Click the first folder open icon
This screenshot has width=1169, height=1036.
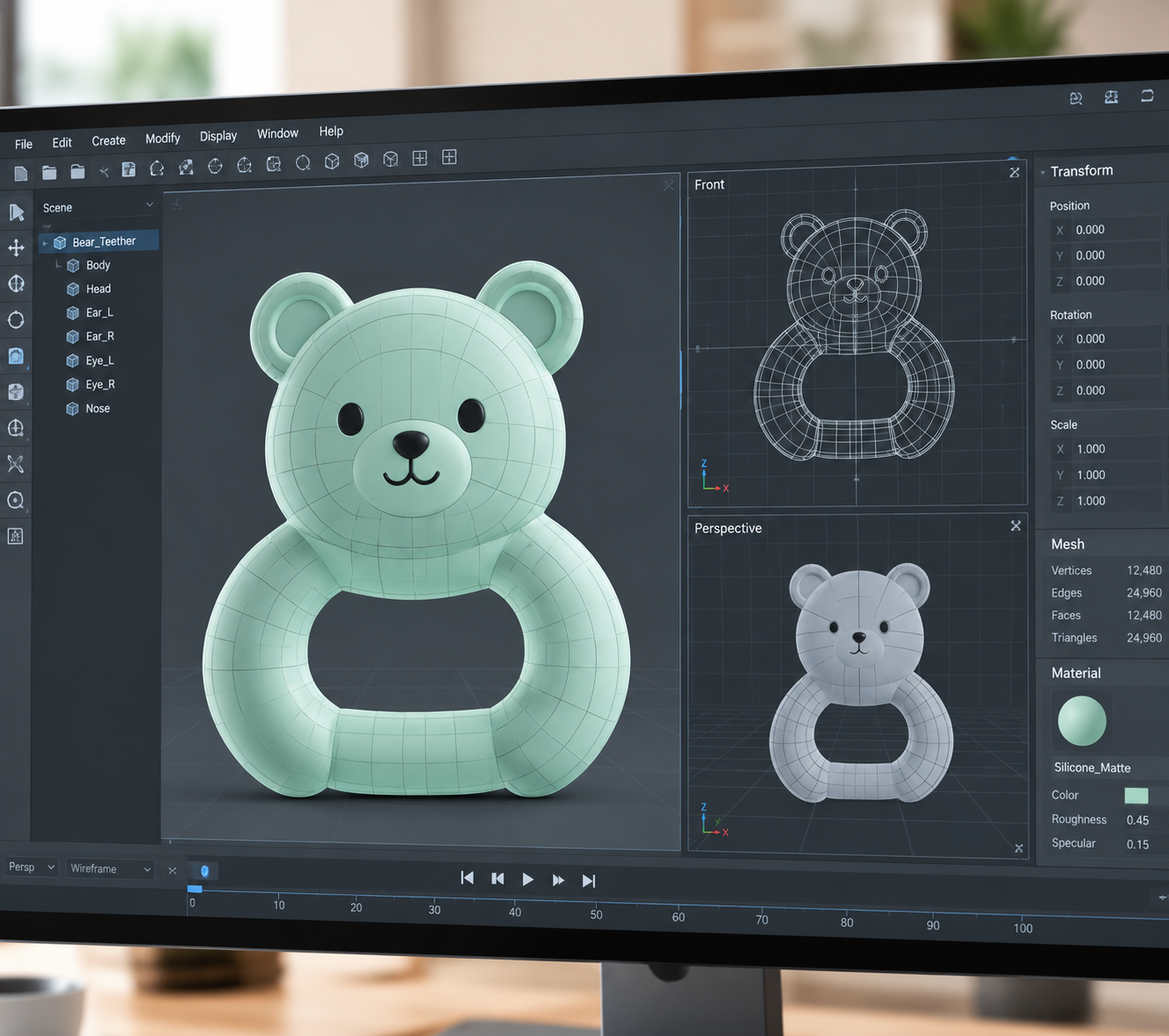[x=49, y=172]
